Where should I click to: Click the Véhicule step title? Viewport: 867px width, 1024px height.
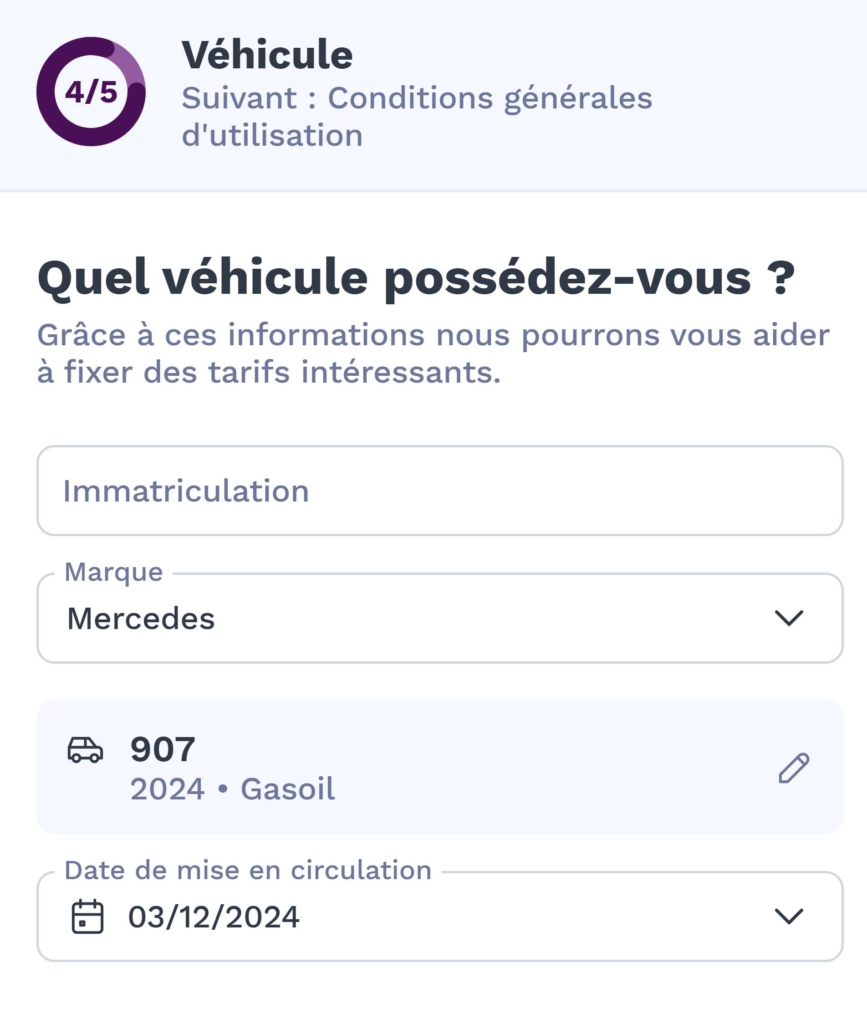pyautogui.click(x=267, y=56)
